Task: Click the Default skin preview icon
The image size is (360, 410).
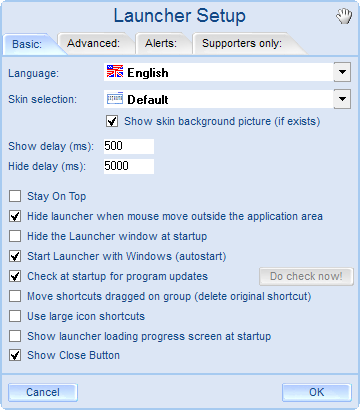Action: 115,99
